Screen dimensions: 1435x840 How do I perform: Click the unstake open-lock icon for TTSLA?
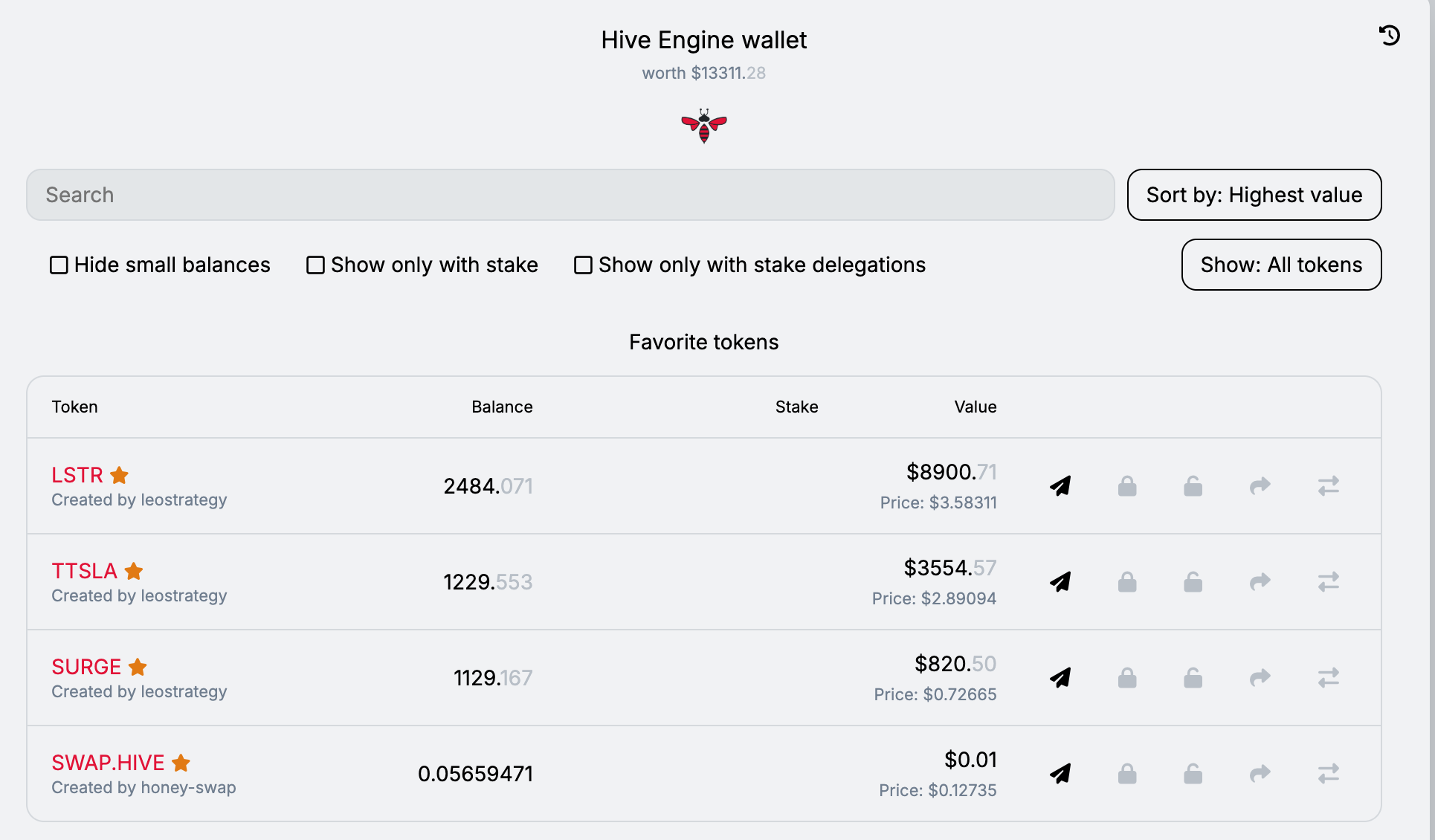tap(1193, 582)
